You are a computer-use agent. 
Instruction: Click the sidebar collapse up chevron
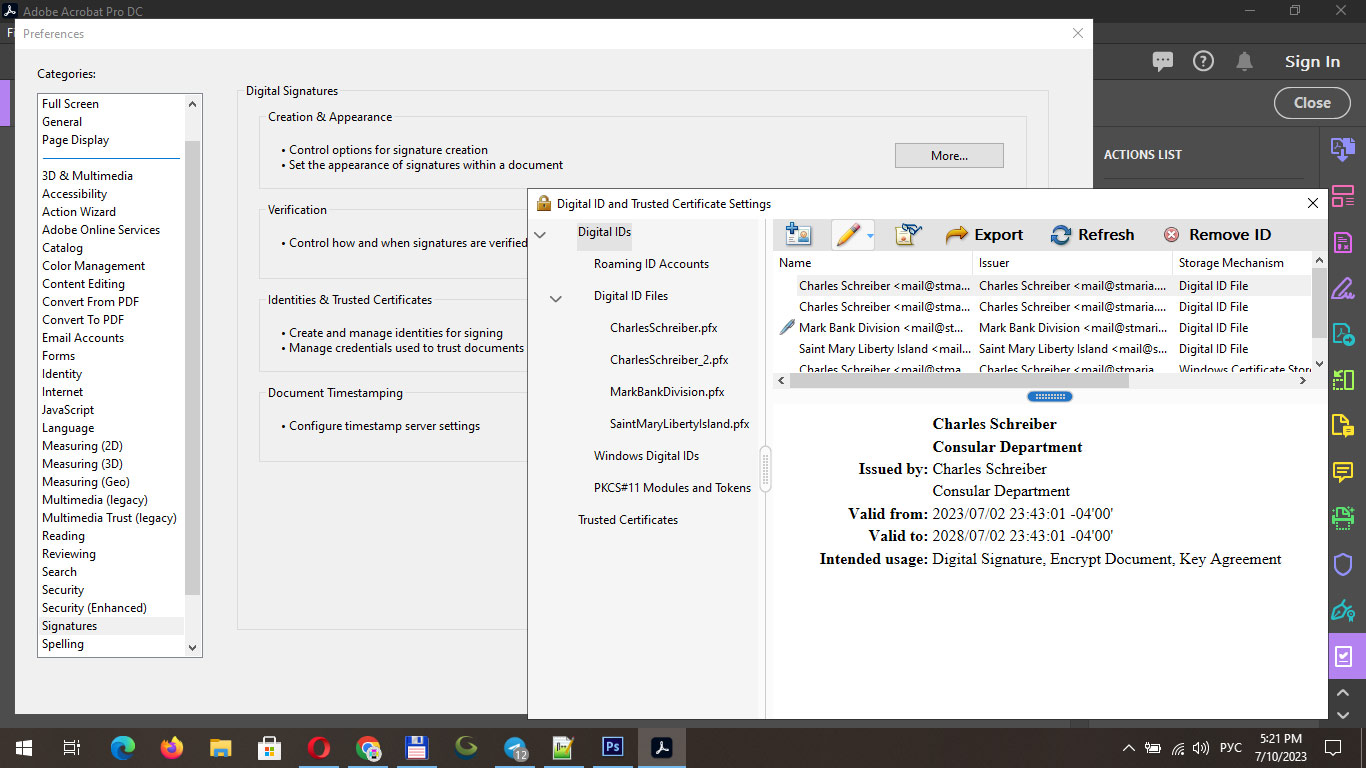(1343, 692)
